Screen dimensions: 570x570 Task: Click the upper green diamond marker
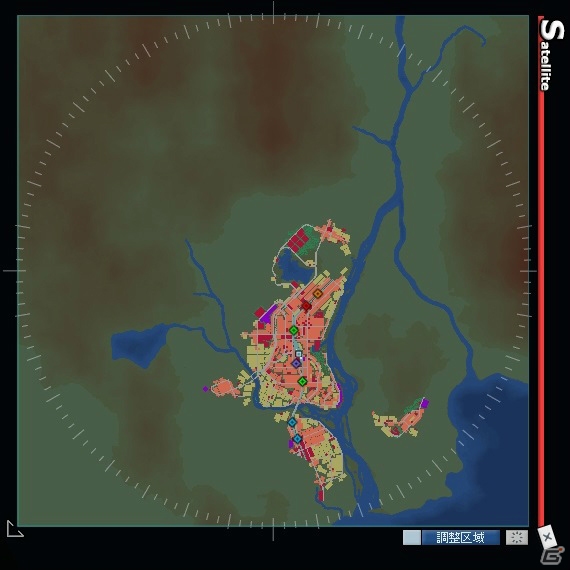294,330
